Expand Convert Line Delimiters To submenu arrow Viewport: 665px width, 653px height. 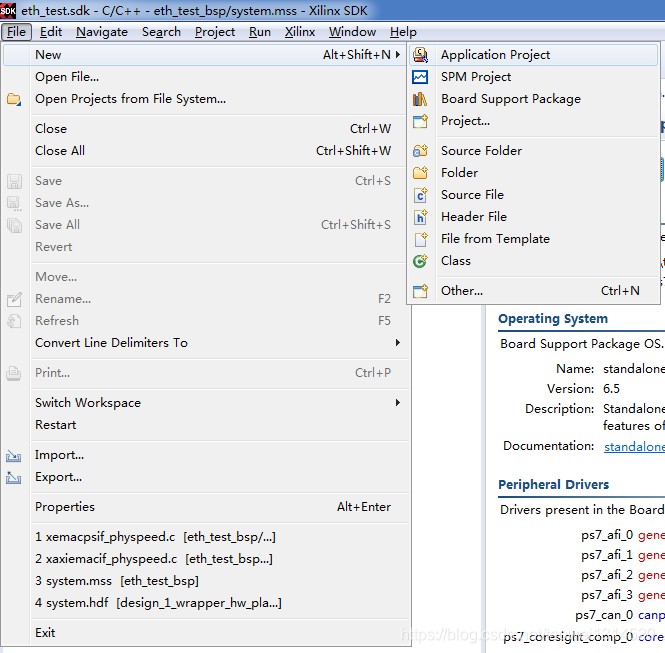[x=398, y=342]
